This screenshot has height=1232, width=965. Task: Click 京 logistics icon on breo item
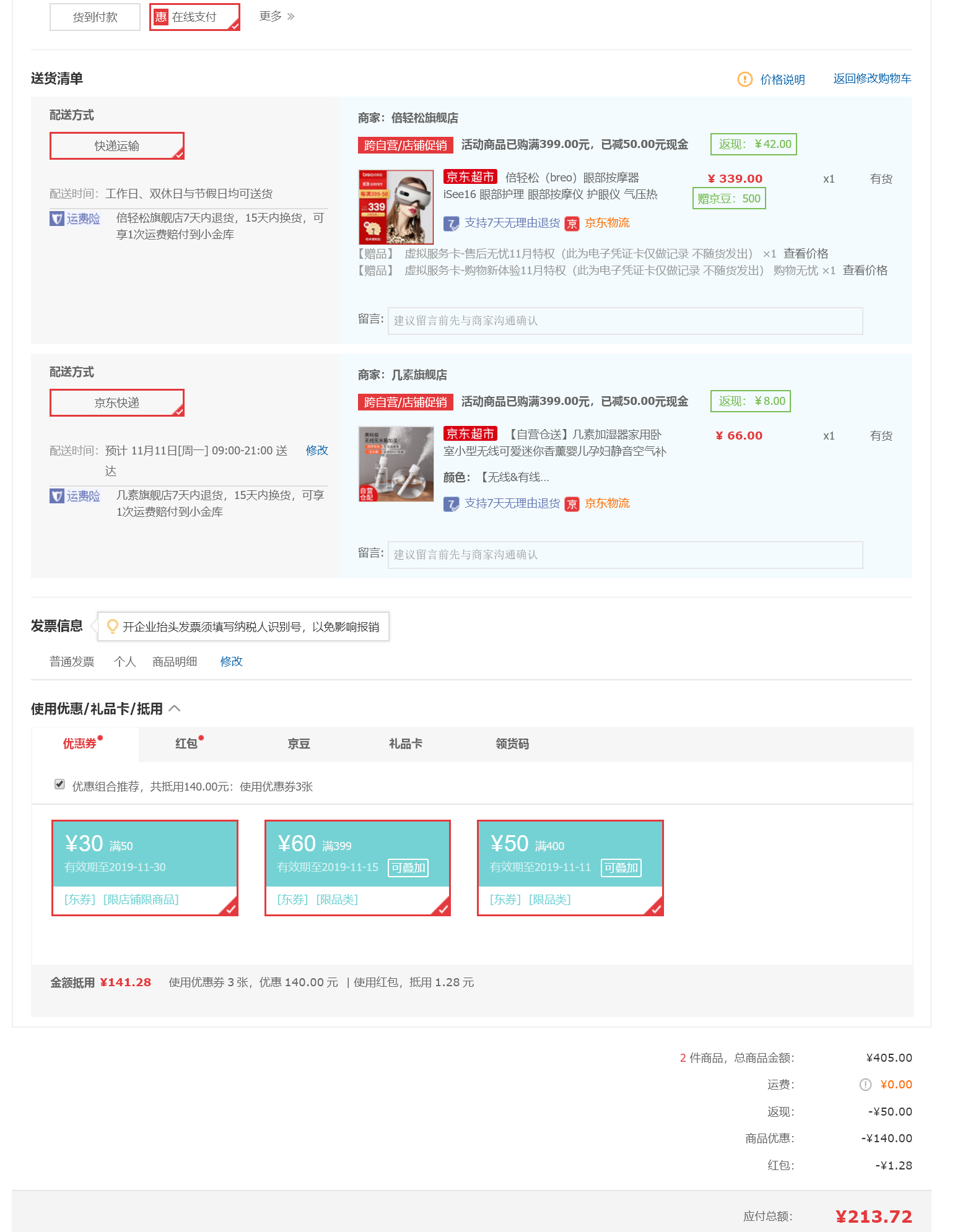tap(572, 223)
